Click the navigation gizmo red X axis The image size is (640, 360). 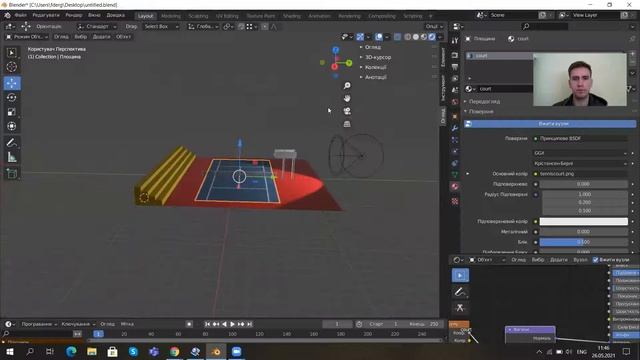pyautogui.click(x=335, y=67)
